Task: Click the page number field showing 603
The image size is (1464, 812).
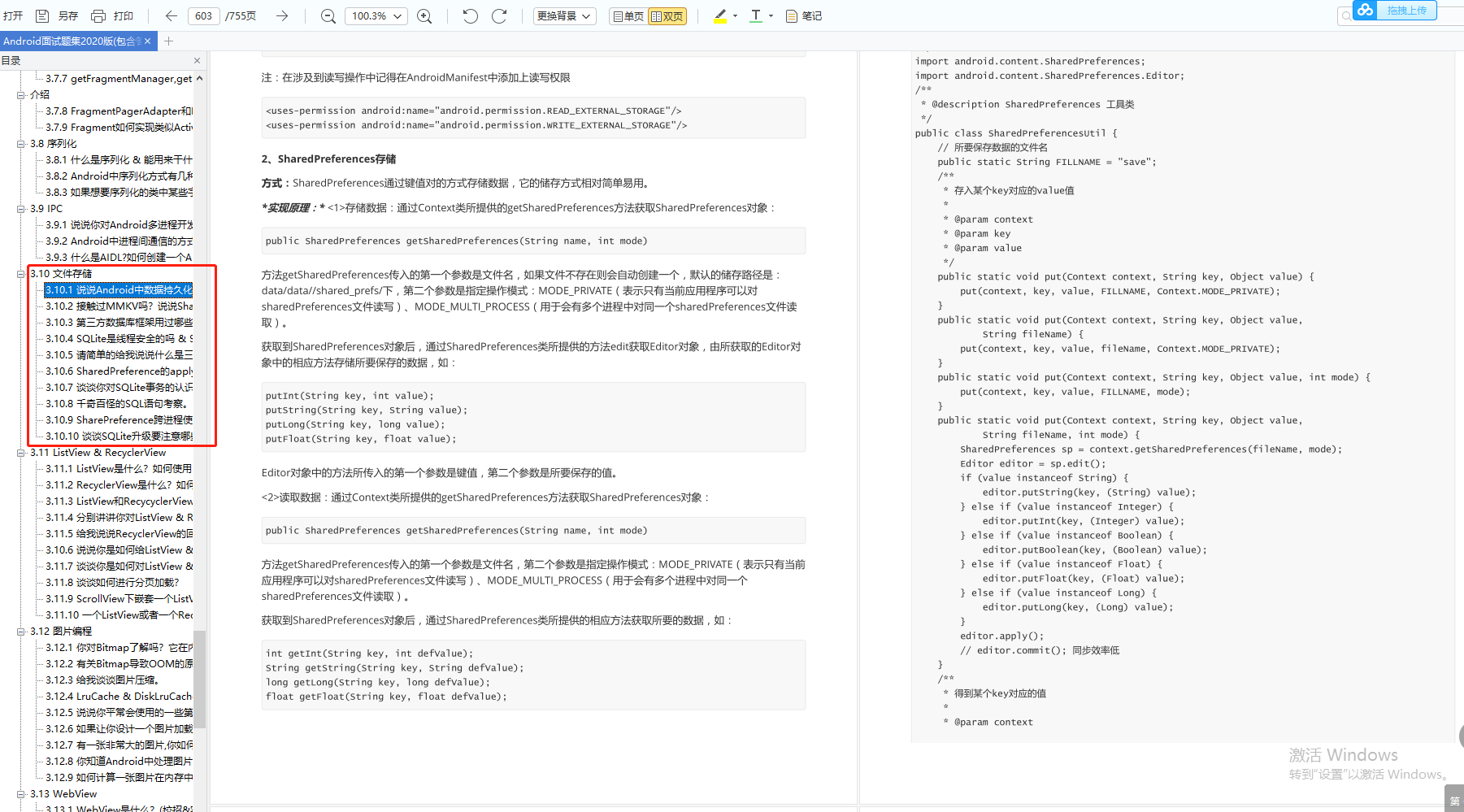Action: 204,15
